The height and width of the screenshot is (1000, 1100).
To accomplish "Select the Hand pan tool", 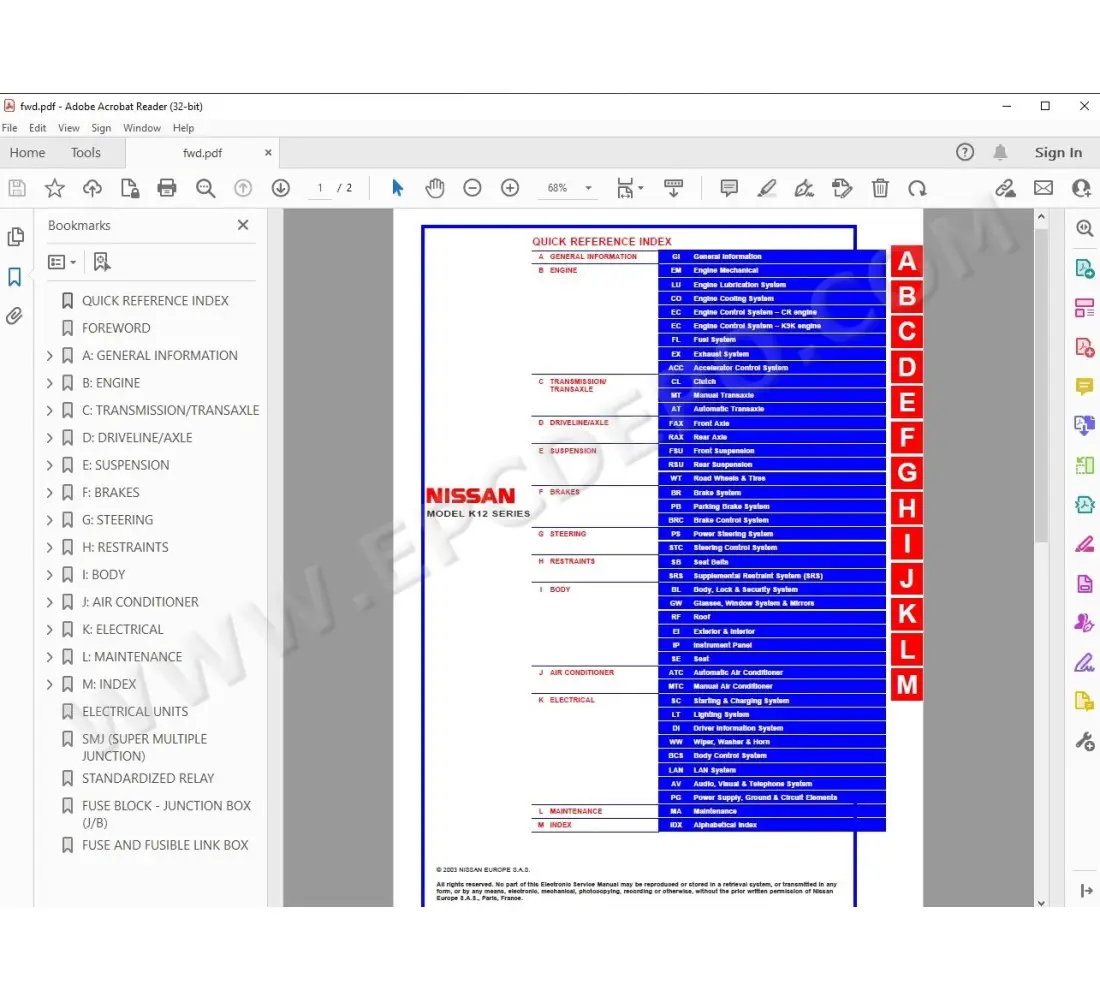I will click(434, 188).
